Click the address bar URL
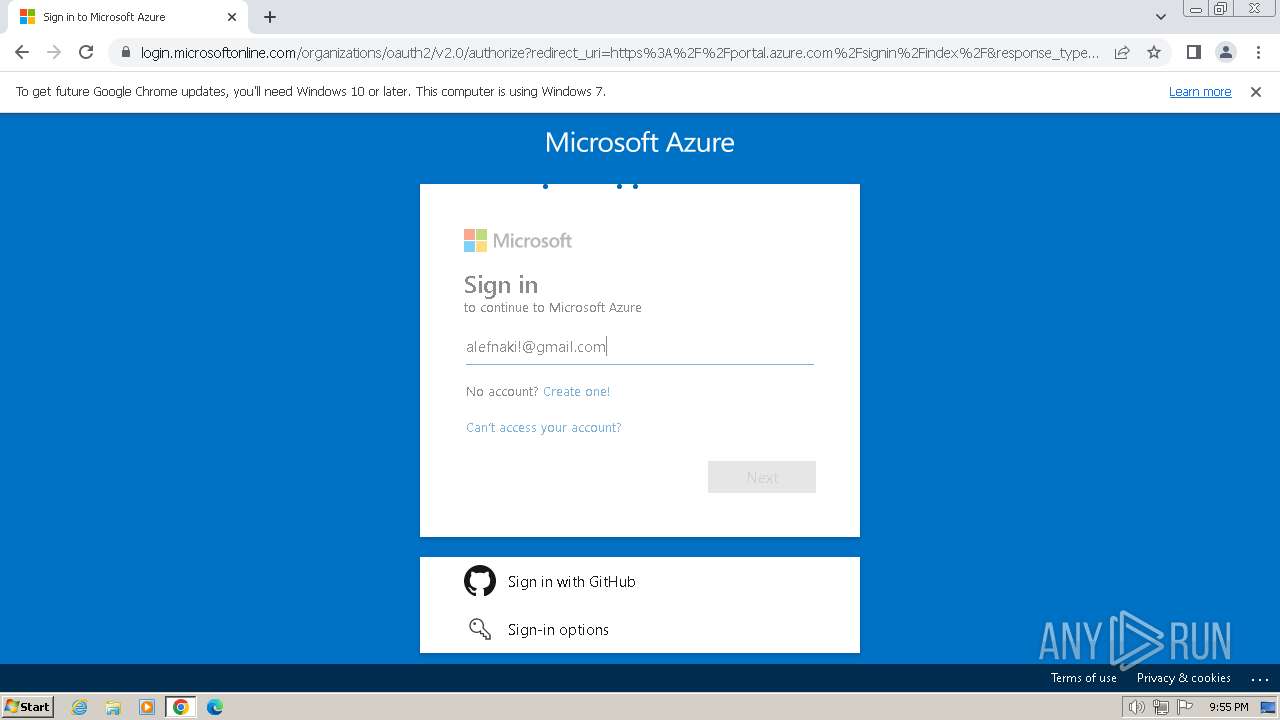Screen dimensions: 1280x720 pyautogui.click(x=620, y=52)
